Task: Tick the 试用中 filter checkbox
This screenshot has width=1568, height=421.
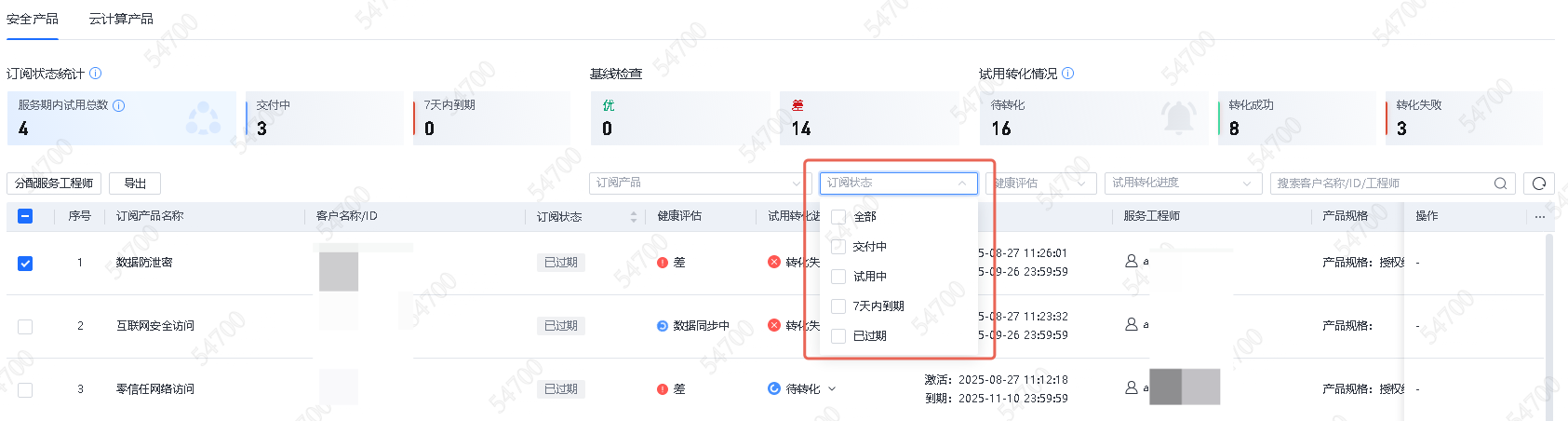Action: coord(838,277)
